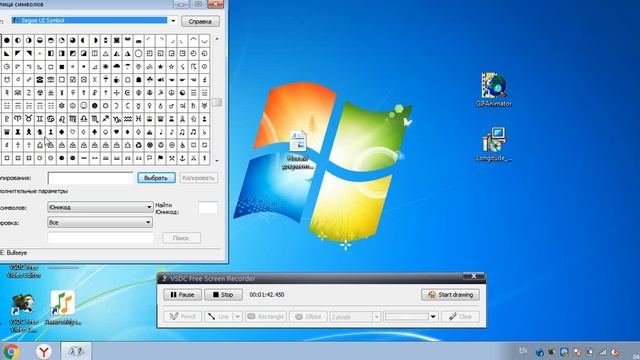Choose the crossed hammers symbol
This screenshot has width=640, height=360.
click(x=171, y=158)
